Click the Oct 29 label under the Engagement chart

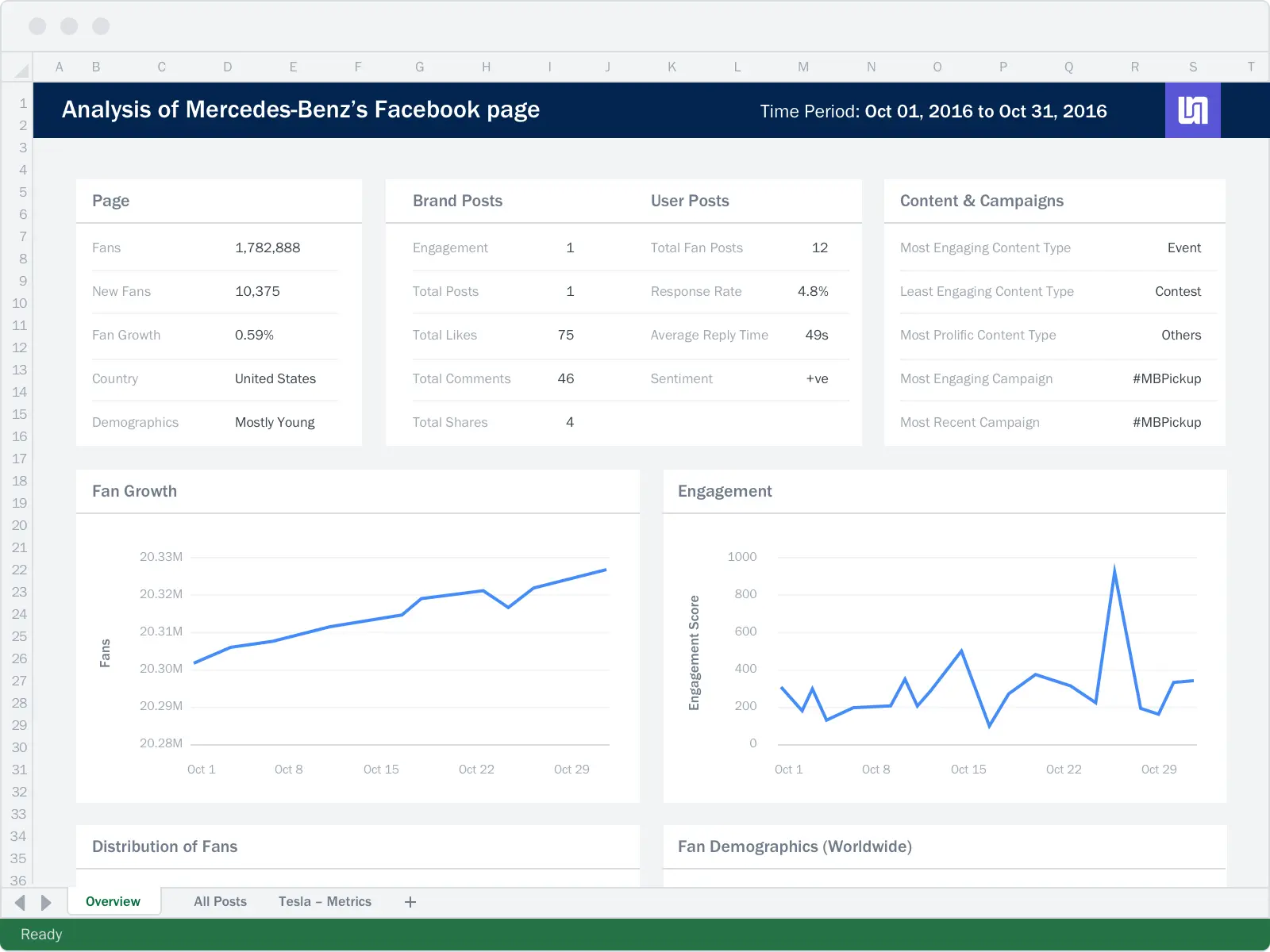tap(1159, 770)
